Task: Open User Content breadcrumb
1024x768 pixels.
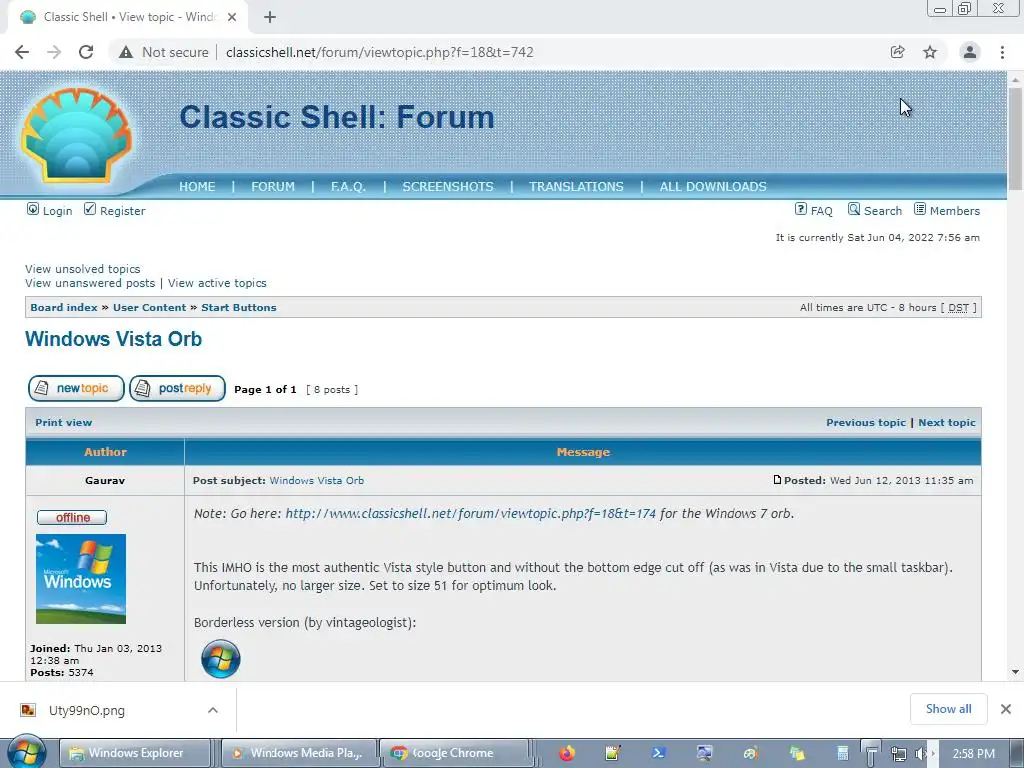Action: coord(150,308)
